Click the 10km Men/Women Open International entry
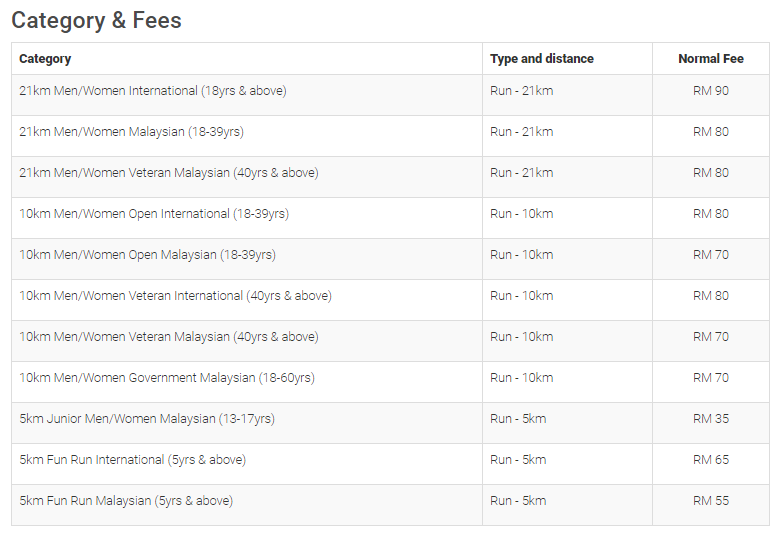The image size is (781, 539). (154, 214)
